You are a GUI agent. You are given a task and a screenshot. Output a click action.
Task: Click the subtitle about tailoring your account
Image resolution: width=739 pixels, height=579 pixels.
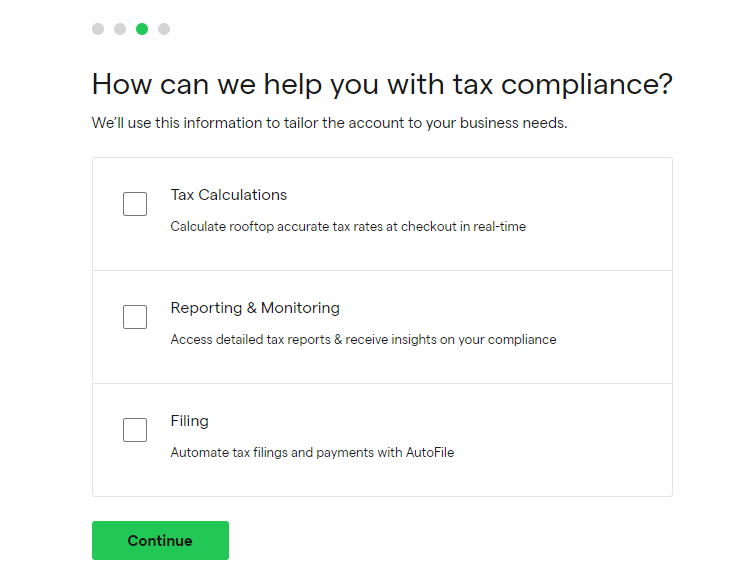coord(330,124)
